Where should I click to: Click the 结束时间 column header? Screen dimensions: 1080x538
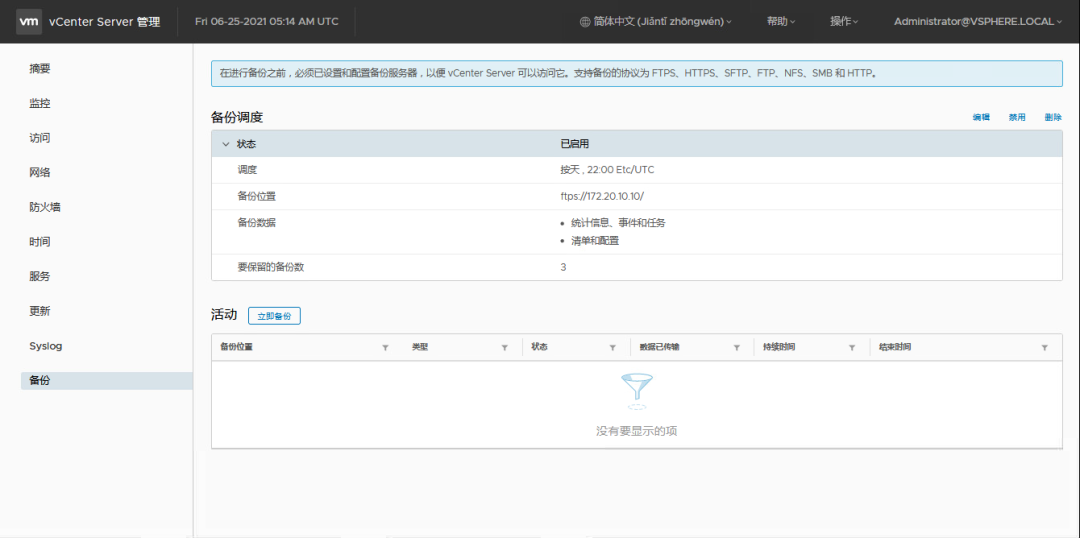click(x=895, y=347)
